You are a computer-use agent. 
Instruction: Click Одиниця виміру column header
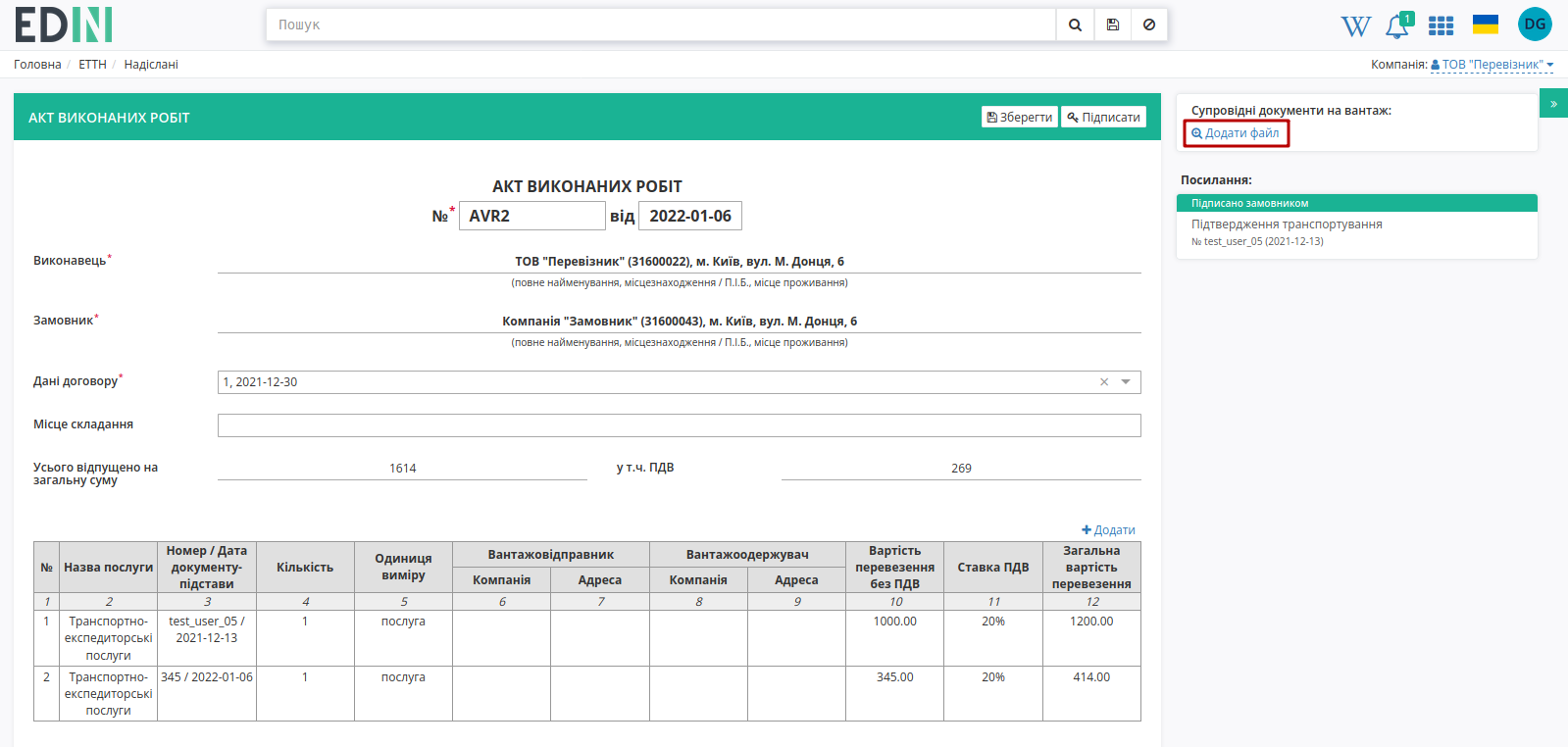(403, 568)
